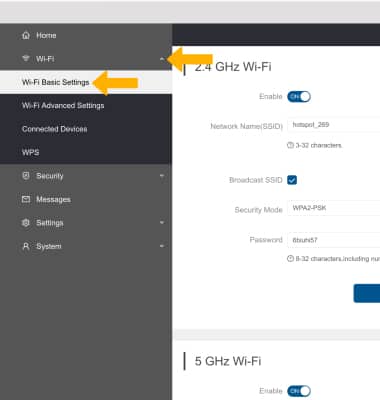Screen dimensions: 380x400
Task: Click the Settings gear icon
Action: tap(26, 222)
